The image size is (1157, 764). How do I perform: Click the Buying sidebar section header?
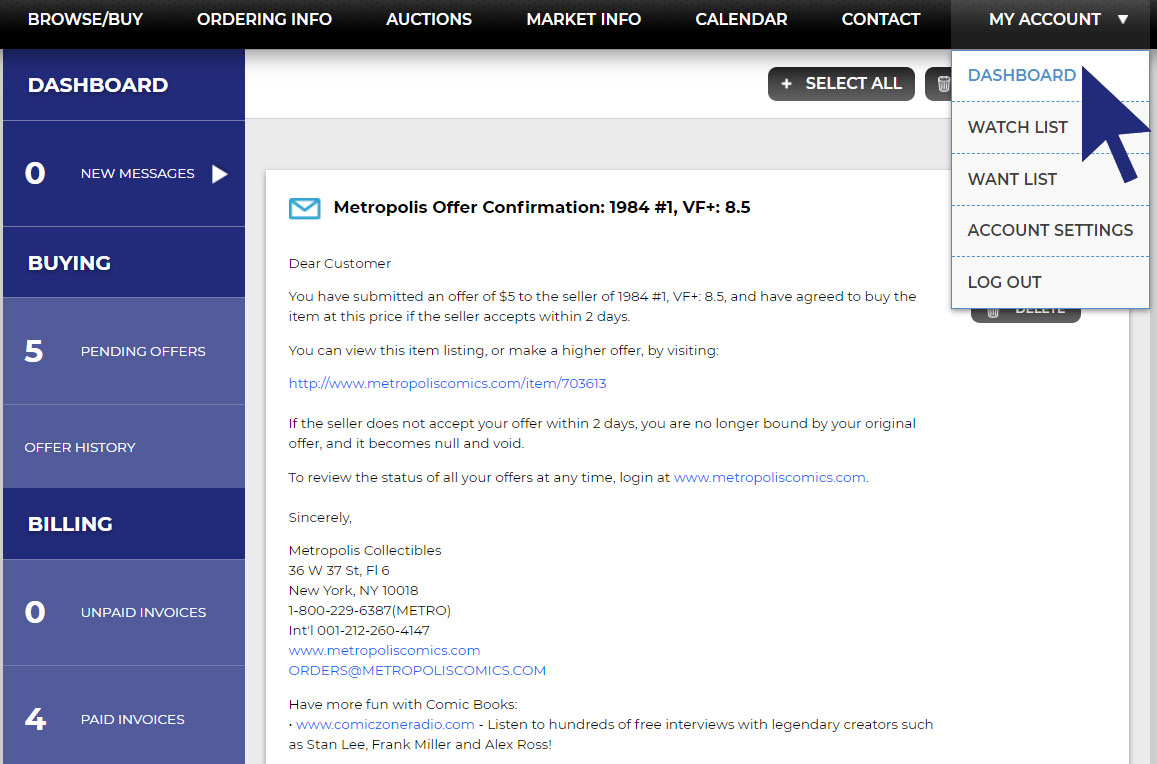pyautogui.click(x=124, y=263)
